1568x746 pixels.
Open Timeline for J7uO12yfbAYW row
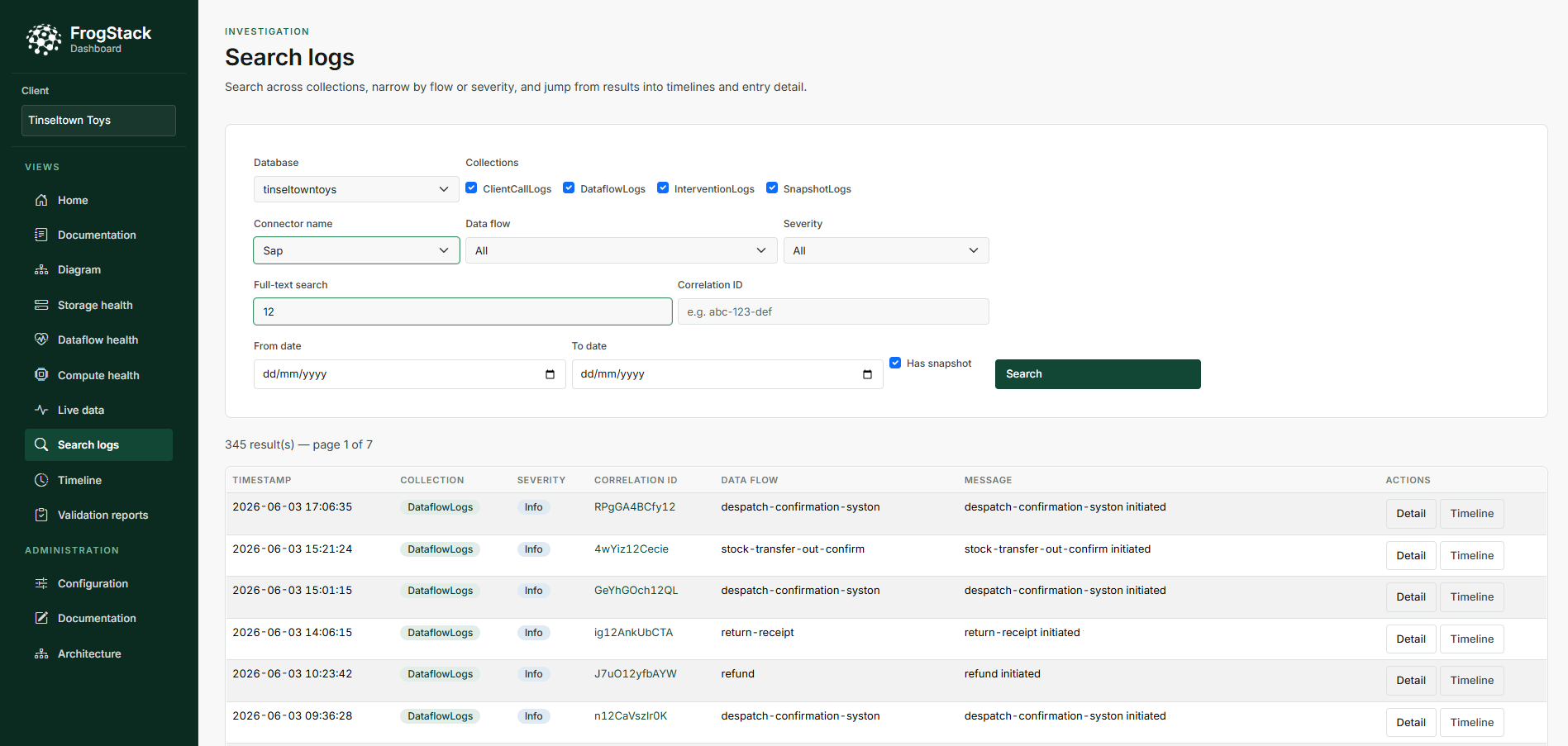pyautogui.click(x=1471, y=681)
